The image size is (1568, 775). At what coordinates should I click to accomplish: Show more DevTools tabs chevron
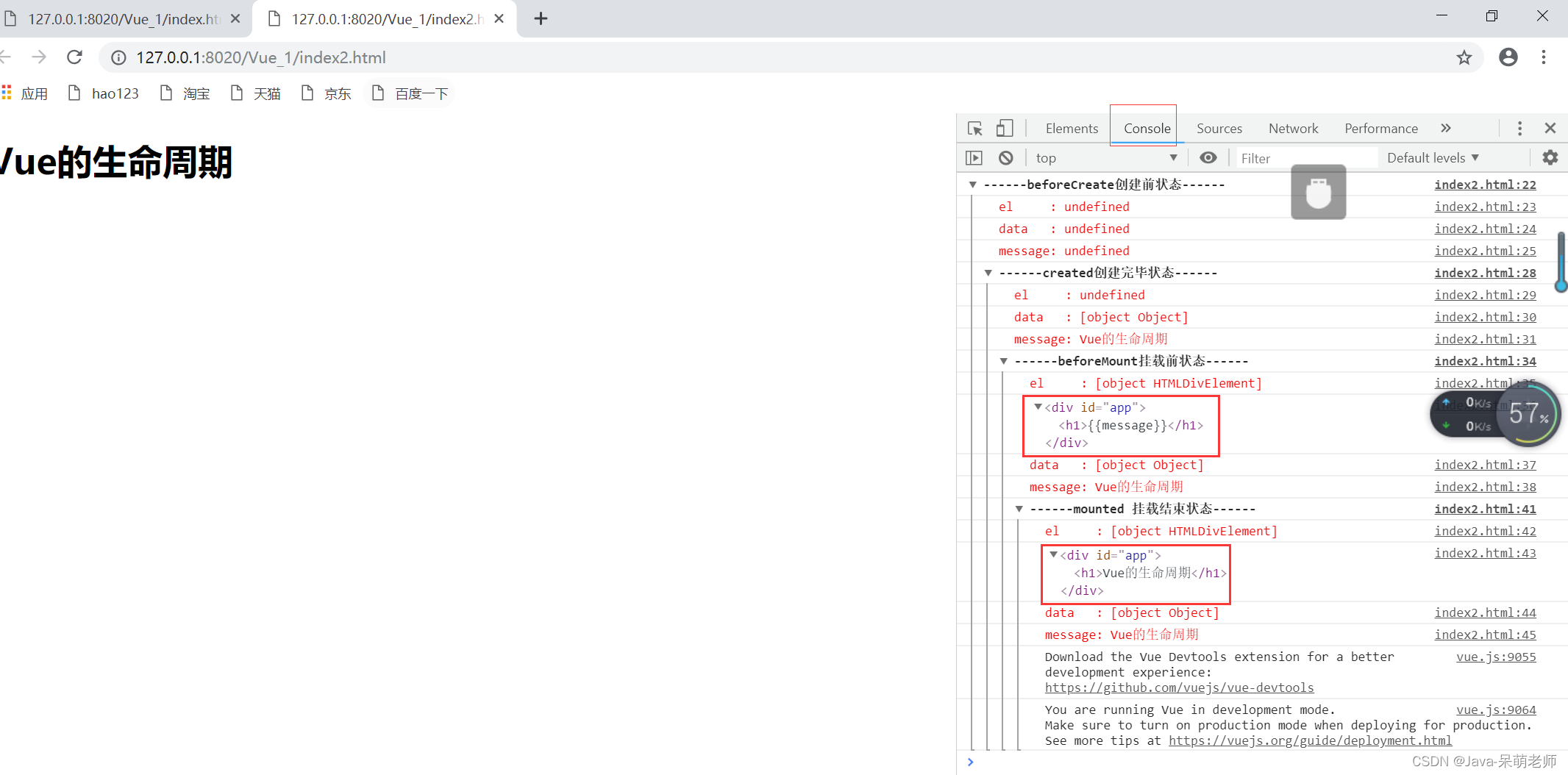1446,129
